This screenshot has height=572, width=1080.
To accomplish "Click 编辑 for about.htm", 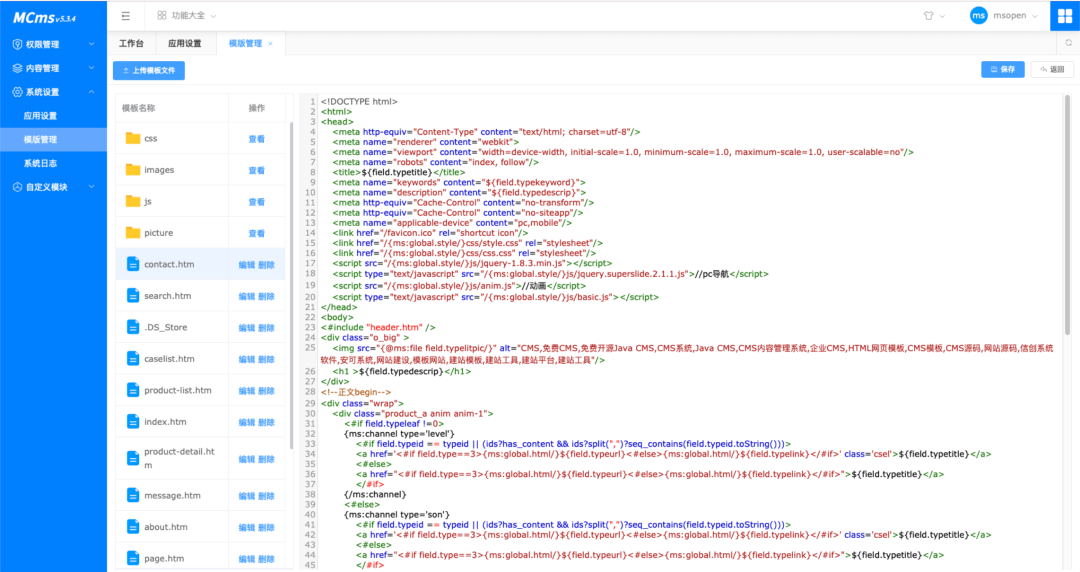I will 247,528.
